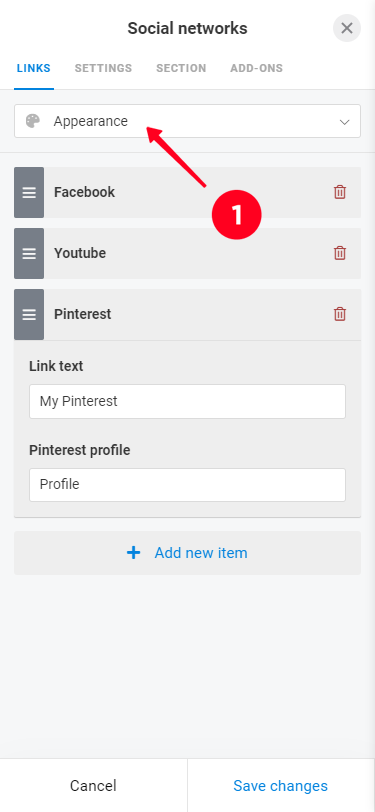Remove the Pinterest item via trash icon
The image size is (375, 812).
340,314
